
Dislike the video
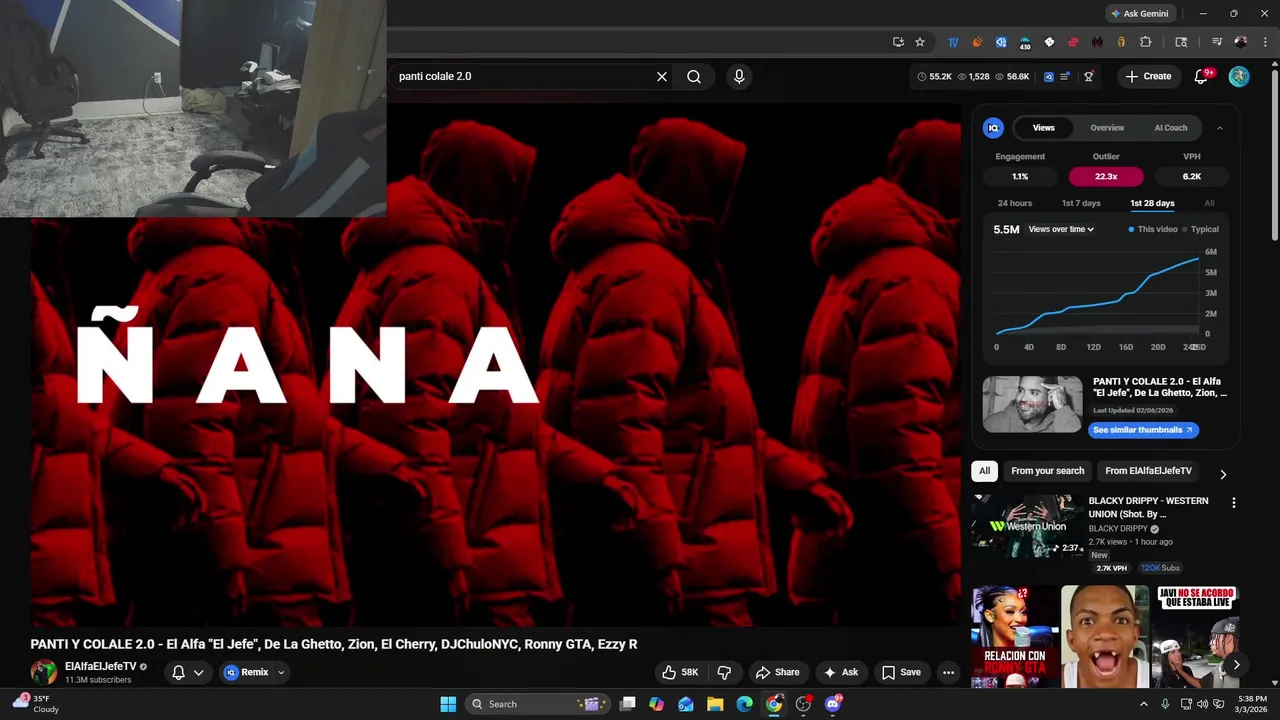(725, 672)
